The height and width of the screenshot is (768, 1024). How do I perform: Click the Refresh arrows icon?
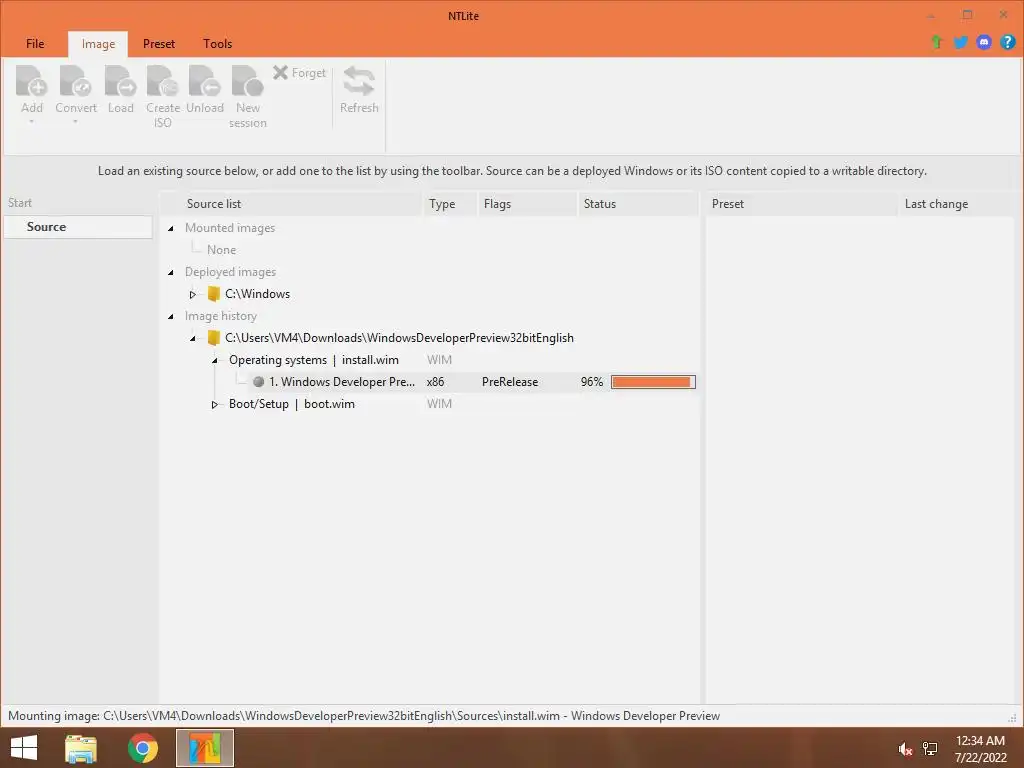click(x=359, y=81)
